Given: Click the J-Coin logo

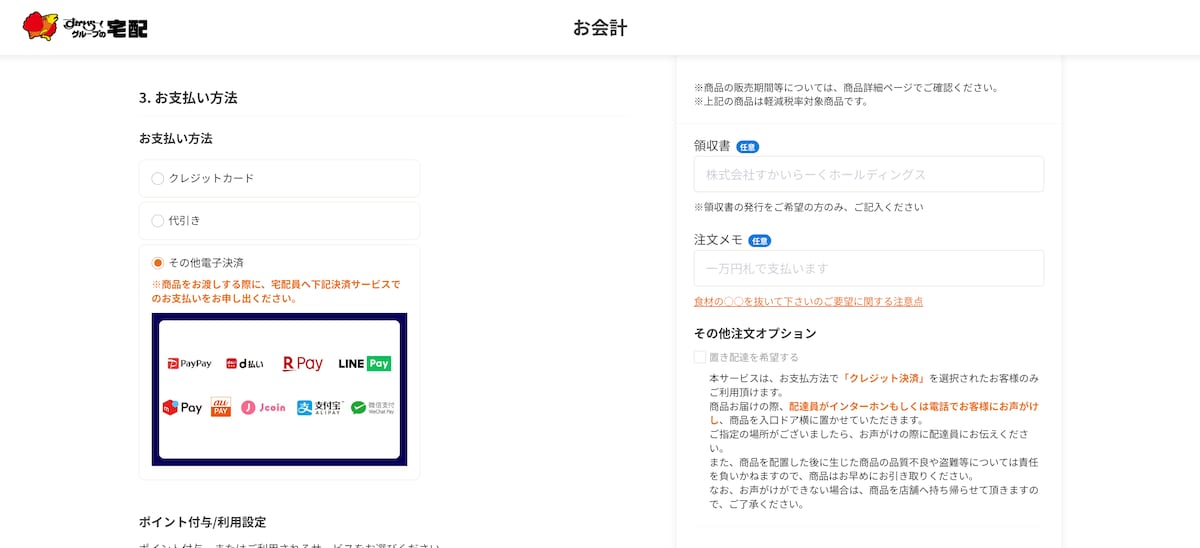Looking at the screenshot, I should click(x=263, y=408).
